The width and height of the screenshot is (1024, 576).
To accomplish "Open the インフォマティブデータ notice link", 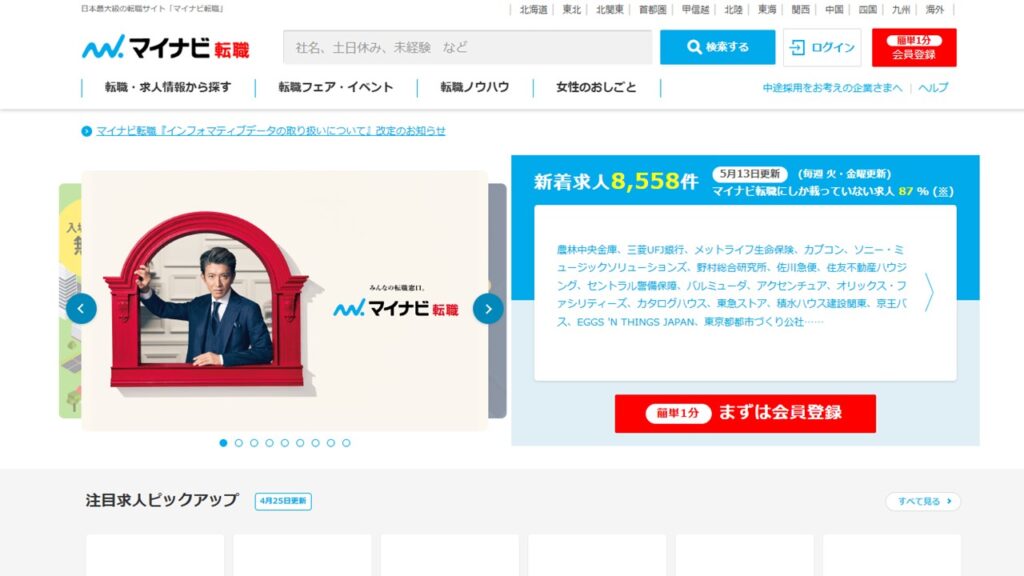I will 271,131.
